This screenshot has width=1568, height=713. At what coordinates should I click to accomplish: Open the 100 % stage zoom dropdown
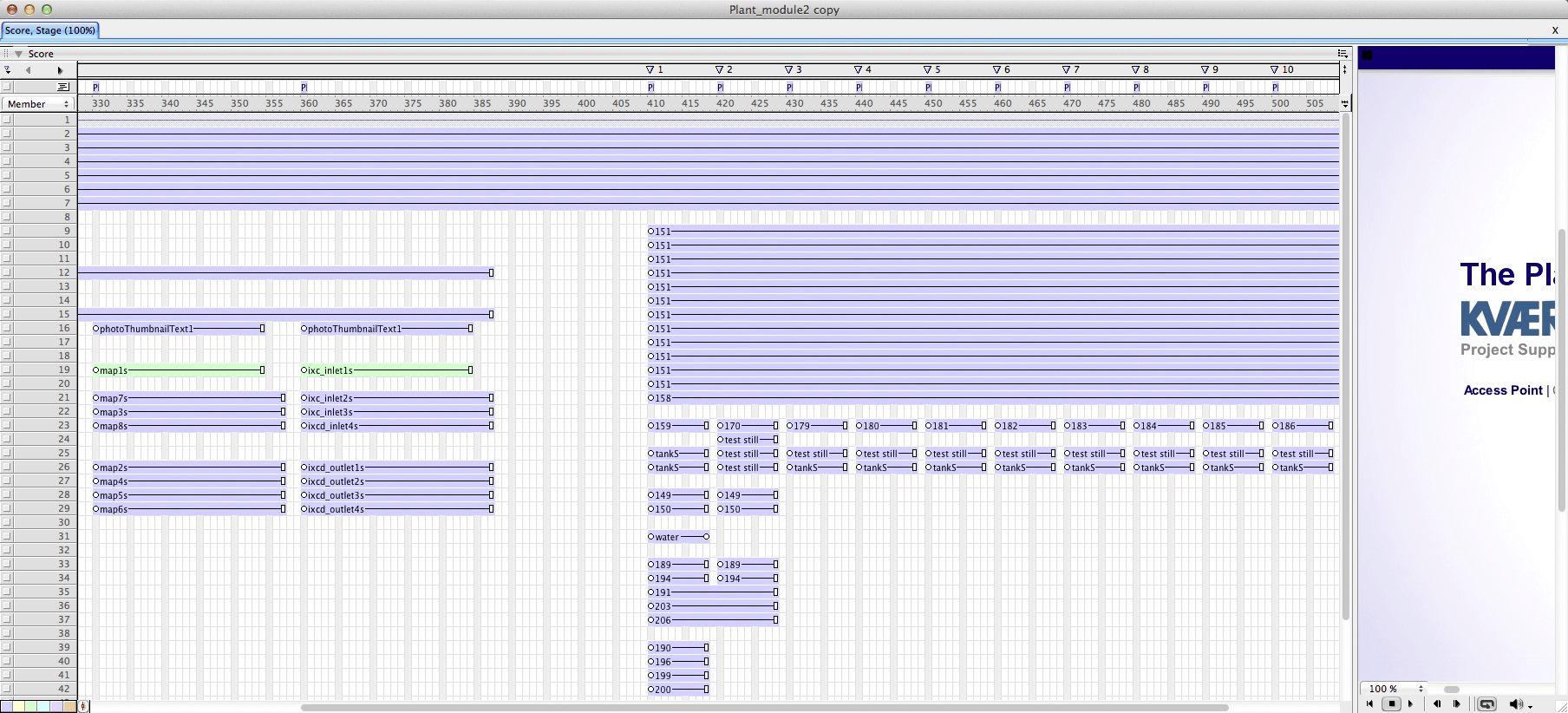pos(1396,689)
